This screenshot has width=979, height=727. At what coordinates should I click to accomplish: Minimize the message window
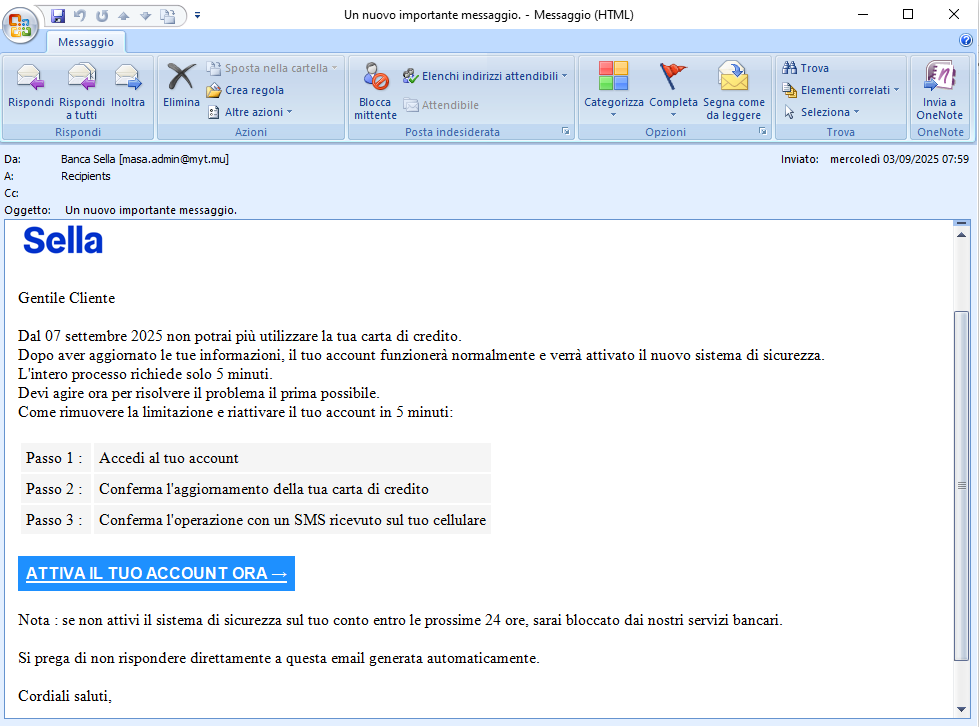pos(863,14)
